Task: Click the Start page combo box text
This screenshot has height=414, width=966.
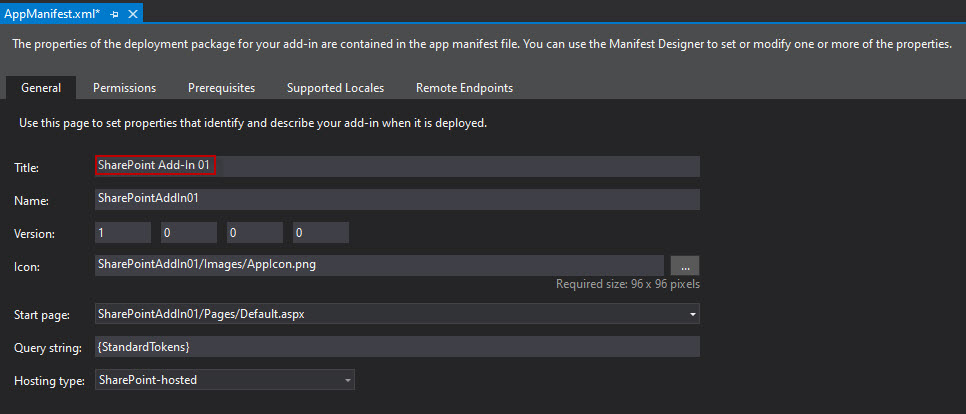Action: (201, 314)
